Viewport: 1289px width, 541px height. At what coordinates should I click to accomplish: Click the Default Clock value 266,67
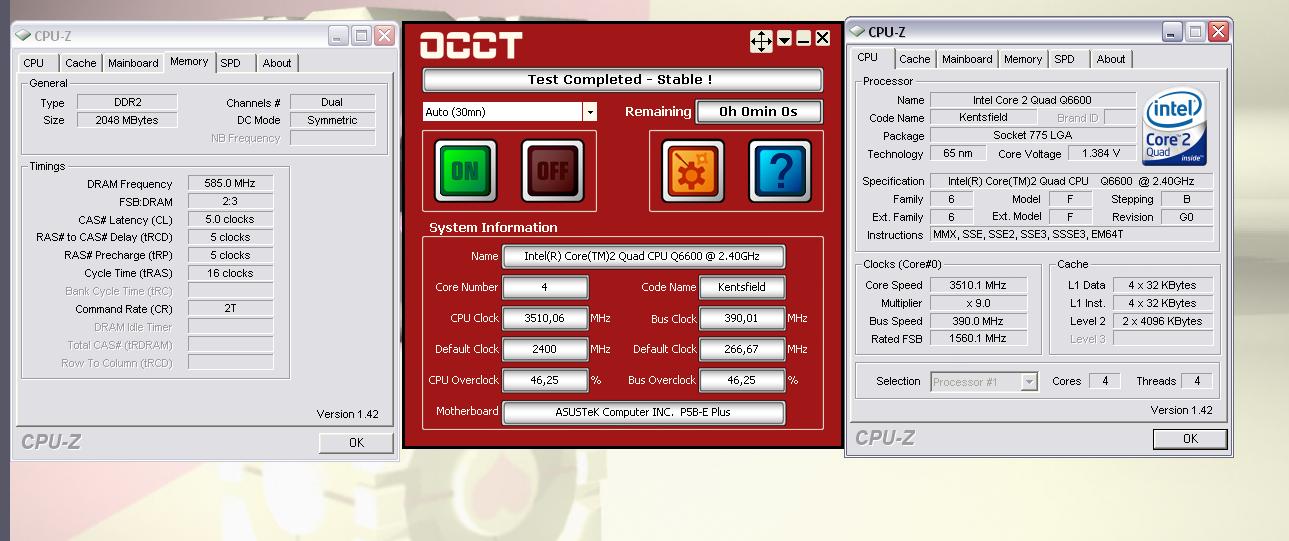pyautogui.click(x=742, y=349)
